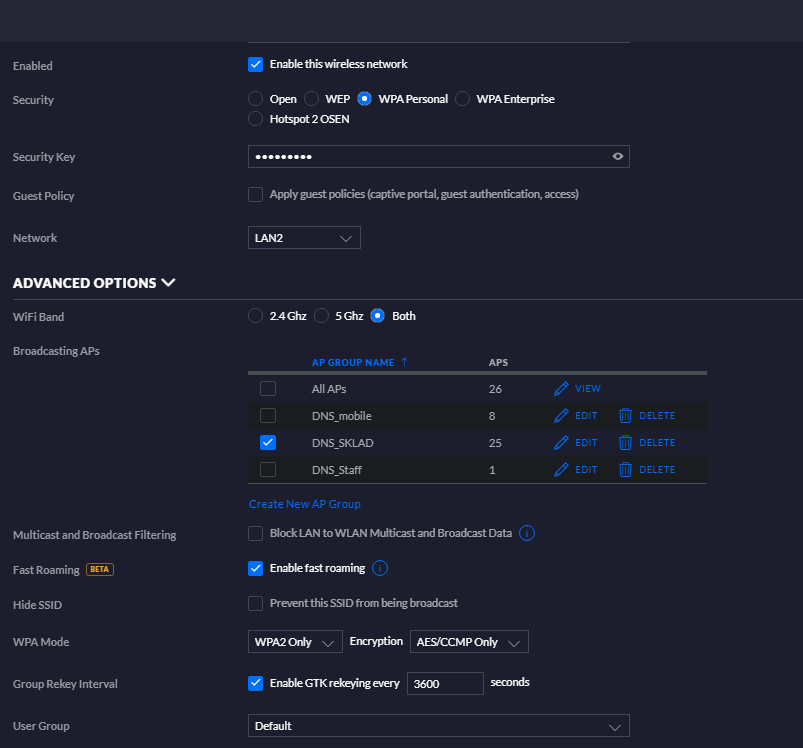
Task: Click the Create New AP Group link
Action: pos(305,504)
